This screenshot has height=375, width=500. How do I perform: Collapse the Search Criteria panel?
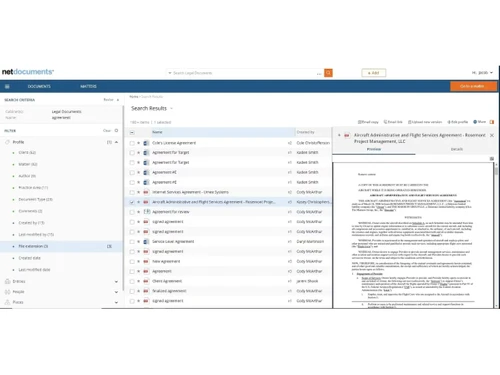pos(118,100)
